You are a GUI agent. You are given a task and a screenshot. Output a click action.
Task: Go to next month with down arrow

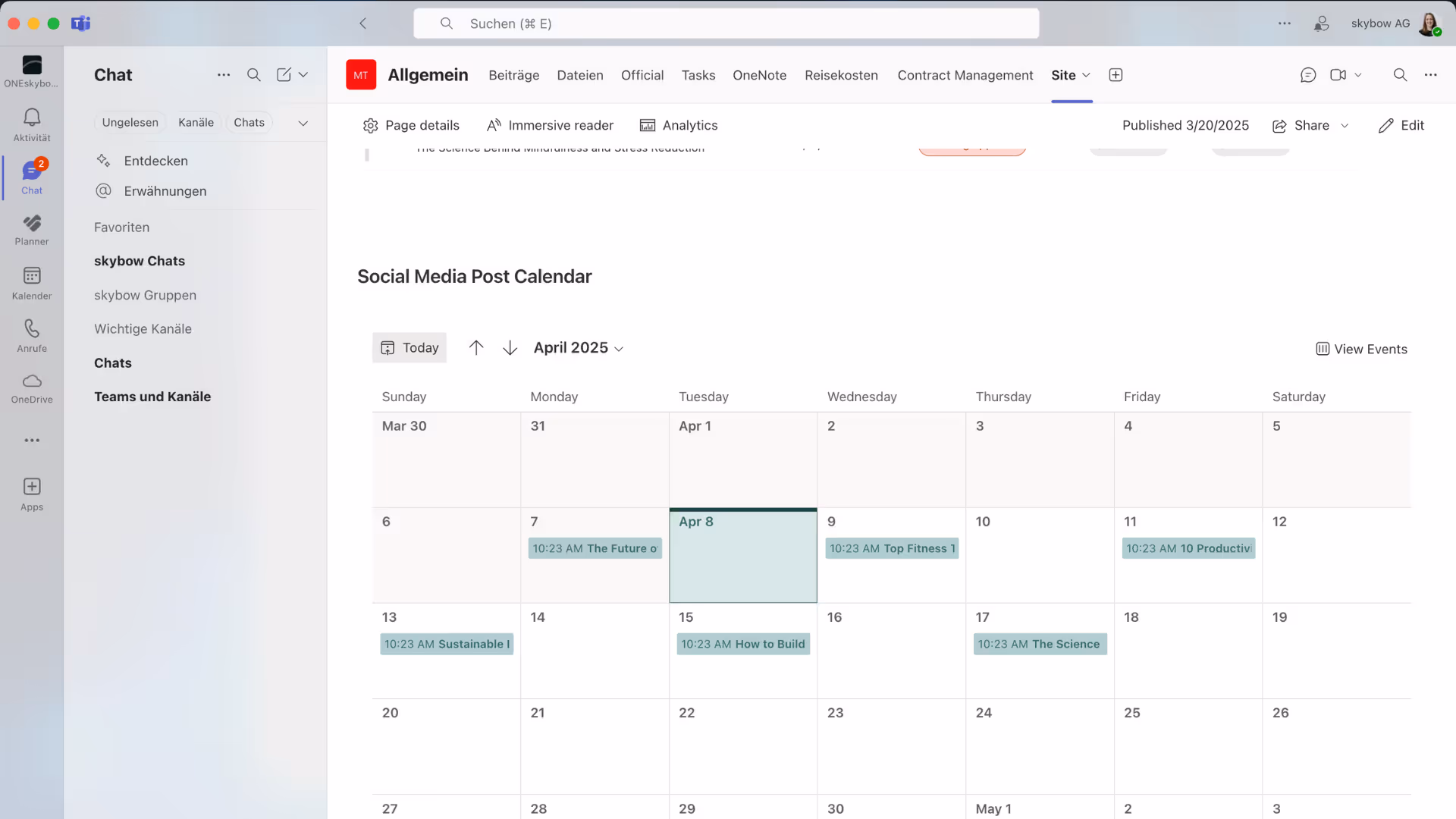coord(510,347)
